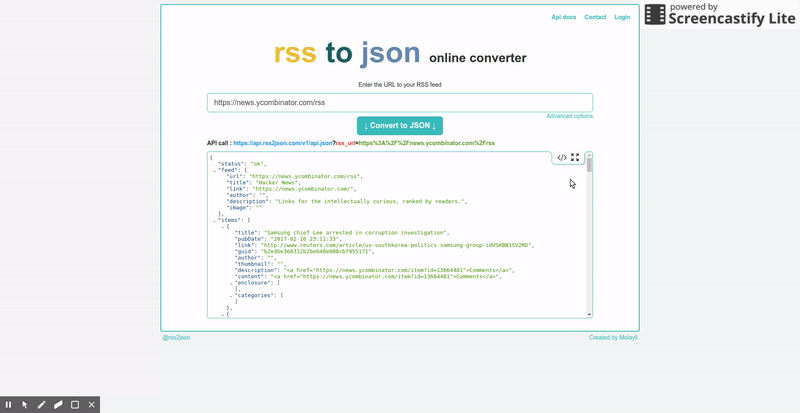Close the recording annotation toolbar

[x=92, y=405]
